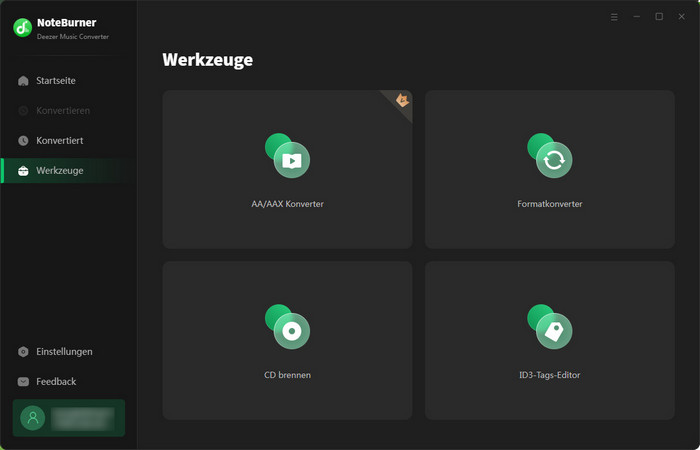
Task: Click the Feedback envelope icon
Action: coord(23,382)
